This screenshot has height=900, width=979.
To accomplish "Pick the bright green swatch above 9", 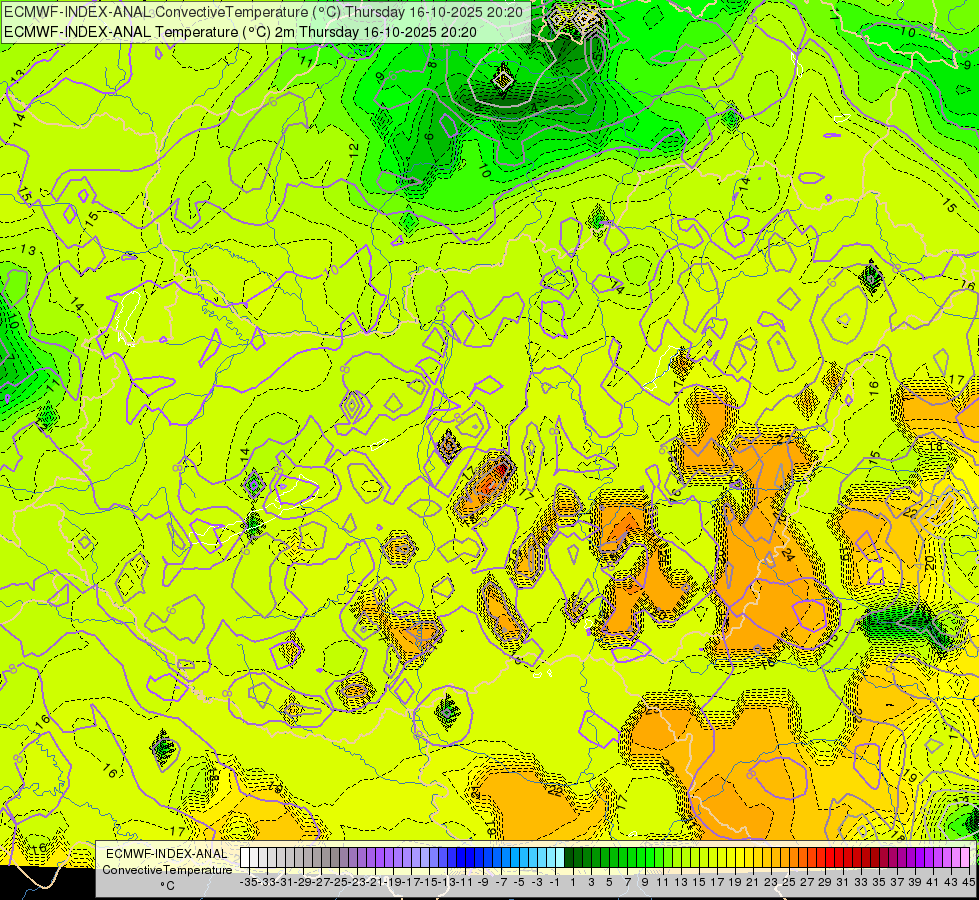I will 641,857.
